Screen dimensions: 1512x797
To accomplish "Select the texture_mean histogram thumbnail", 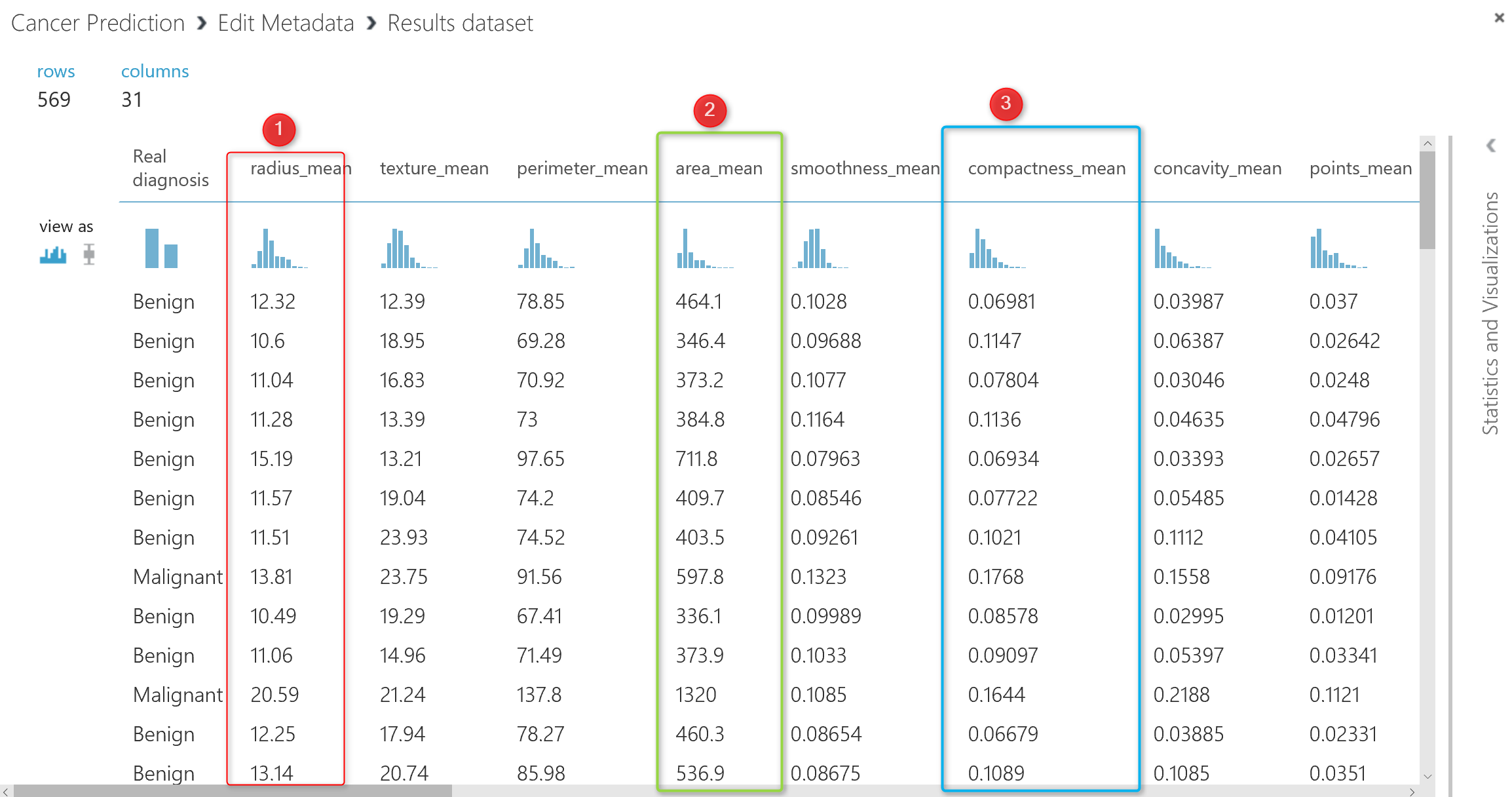I will tap(409, 248).
